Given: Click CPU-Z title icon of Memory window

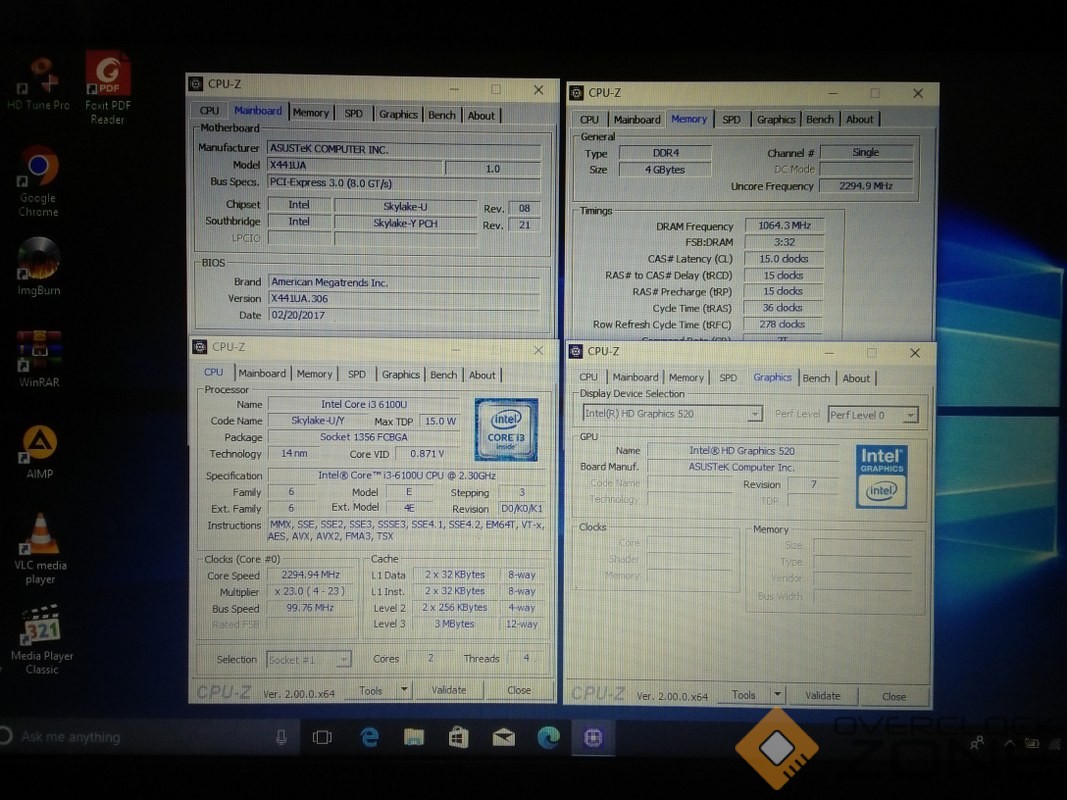Looking at the screenshot, I should point(576,93).
